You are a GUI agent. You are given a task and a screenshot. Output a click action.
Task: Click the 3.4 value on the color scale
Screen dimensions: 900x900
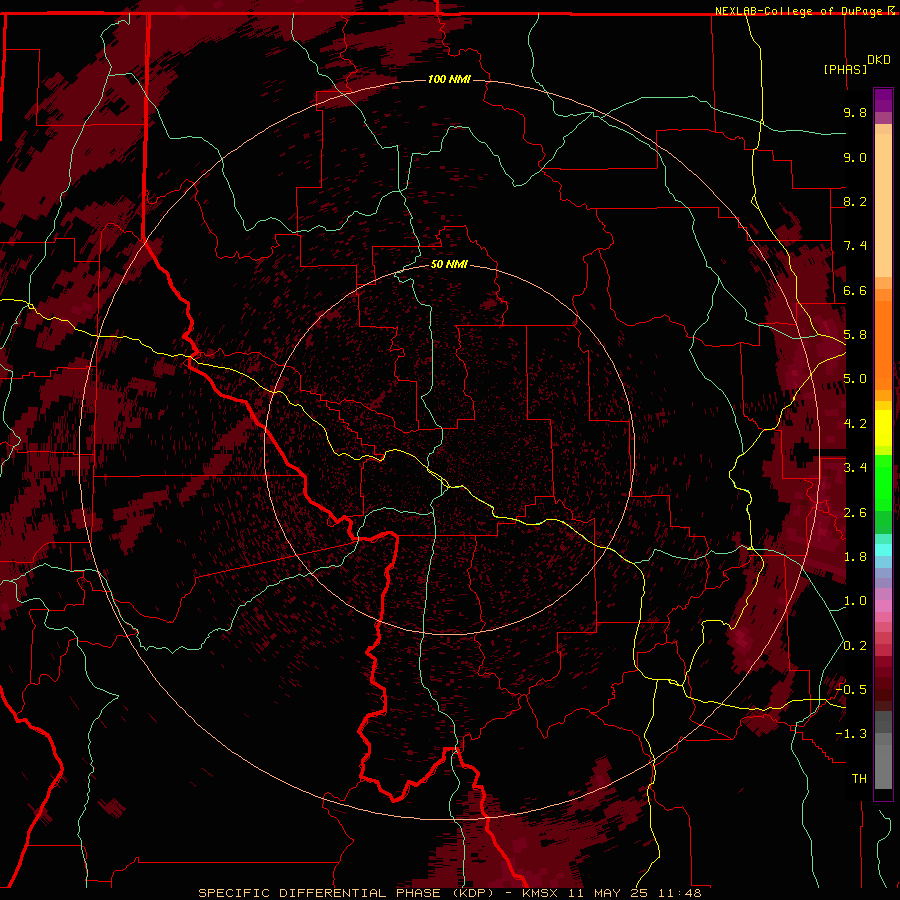click(855, 468)
